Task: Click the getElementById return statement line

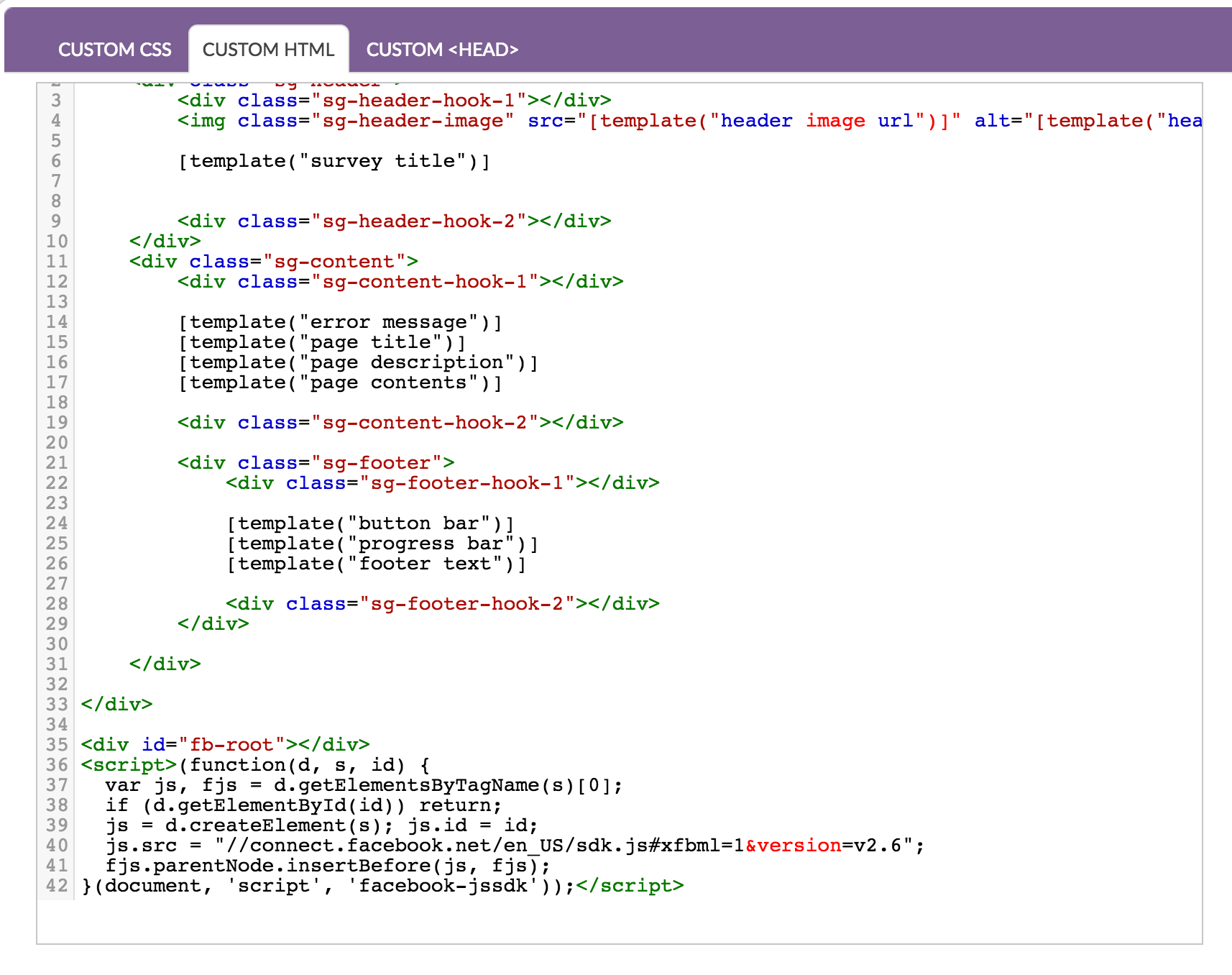Action: pyautogui.click(x=304, y=805)
